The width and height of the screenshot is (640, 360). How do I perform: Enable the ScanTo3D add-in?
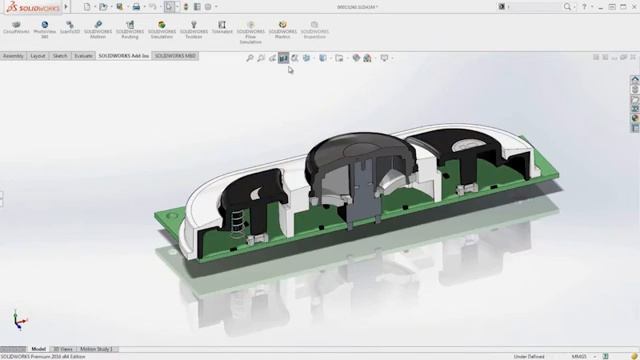click(70, 27)
